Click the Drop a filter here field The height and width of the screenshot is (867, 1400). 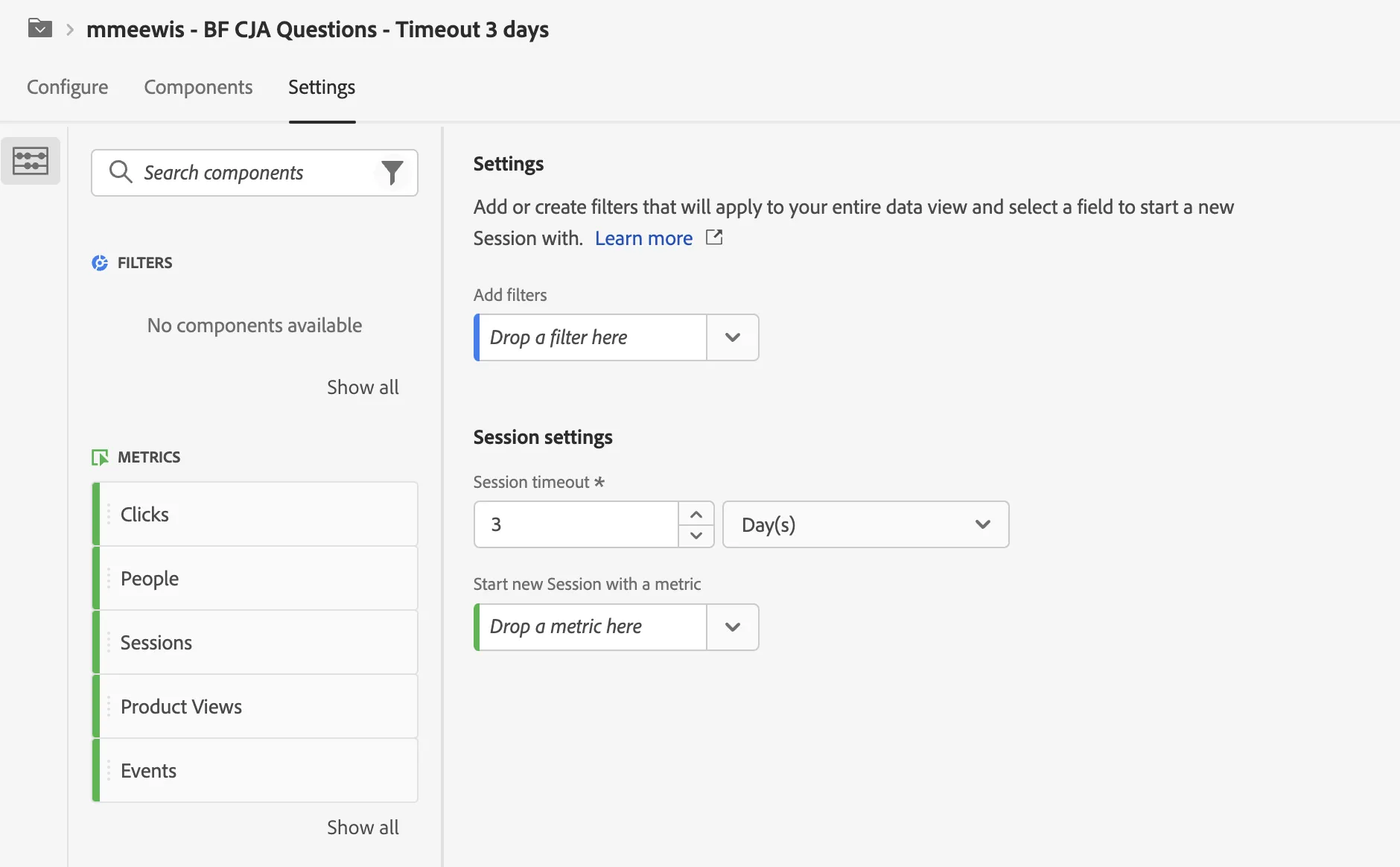coord(591,337)
